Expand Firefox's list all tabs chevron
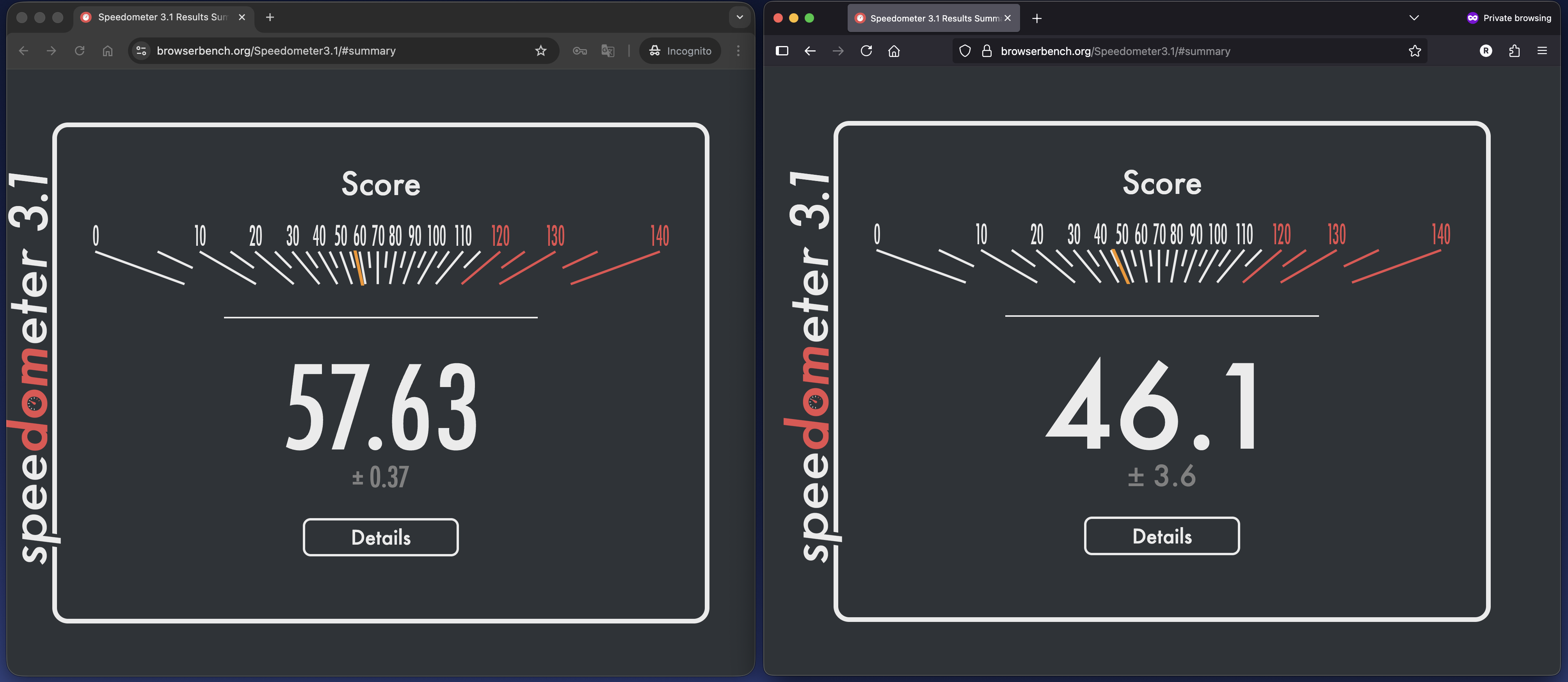 click(x=1414, y=18)
